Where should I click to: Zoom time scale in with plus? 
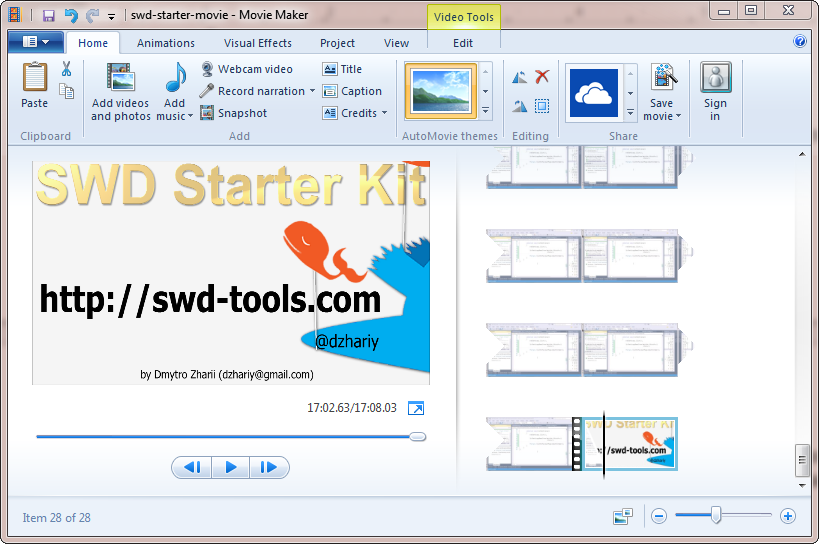coord(788,516)
